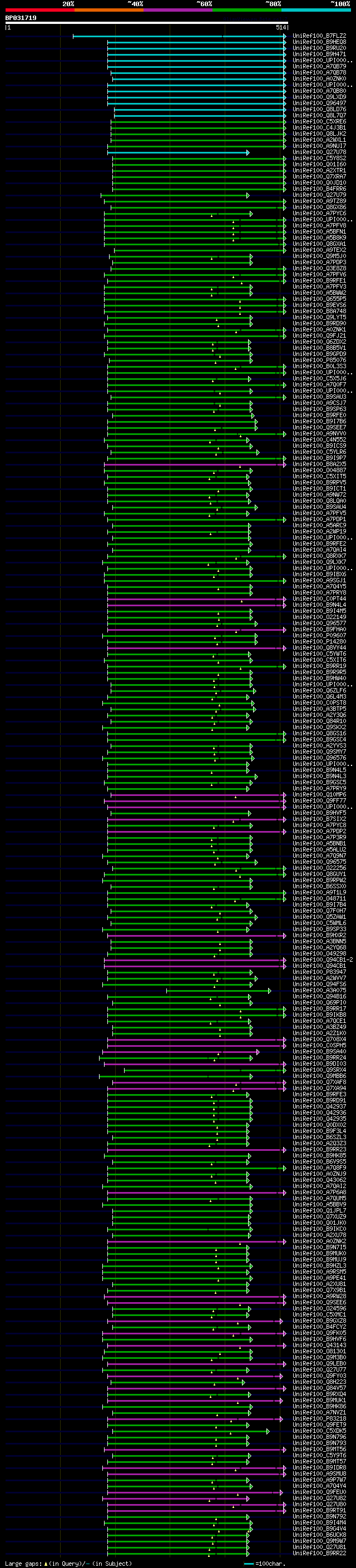Open hit UniRef100_B9RU20
The width and height of the screenshot is (356, 1568).
pyautogui.click(x=319, y=48)
